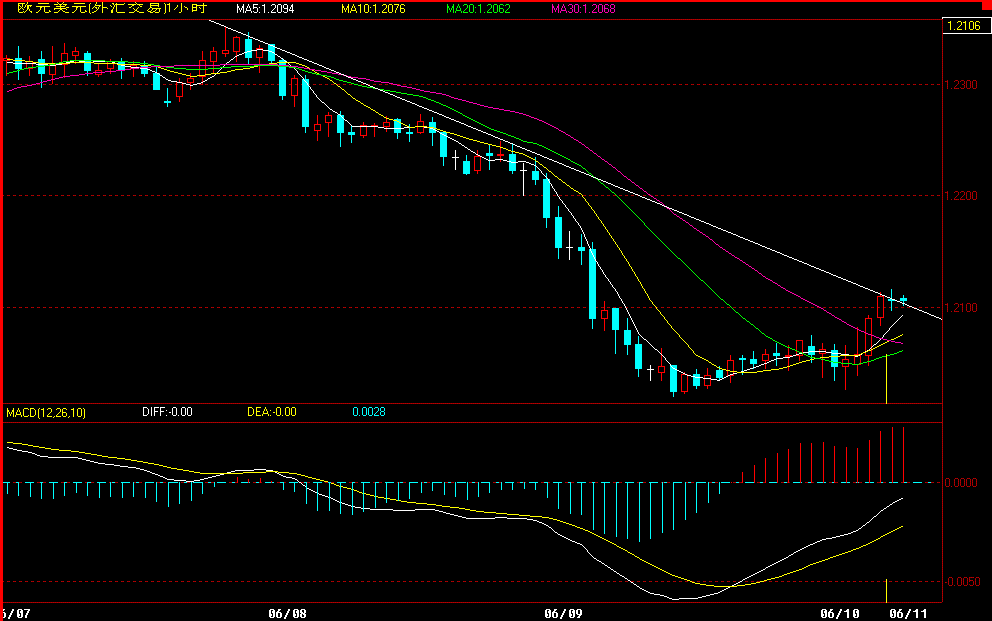Jump to the 06/11 date marker
Screen dimensions: 992x621
tap(906, 612)
